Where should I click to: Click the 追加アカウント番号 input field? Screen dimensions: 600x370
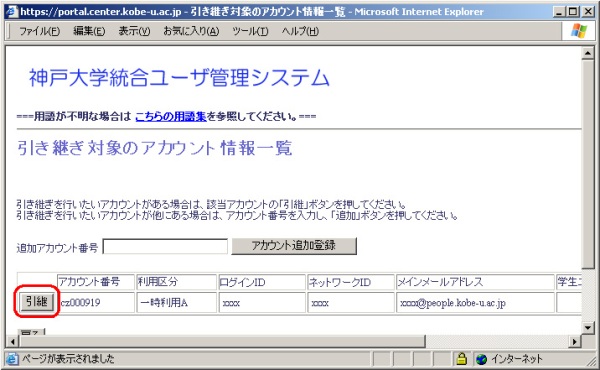coord(165,246)
